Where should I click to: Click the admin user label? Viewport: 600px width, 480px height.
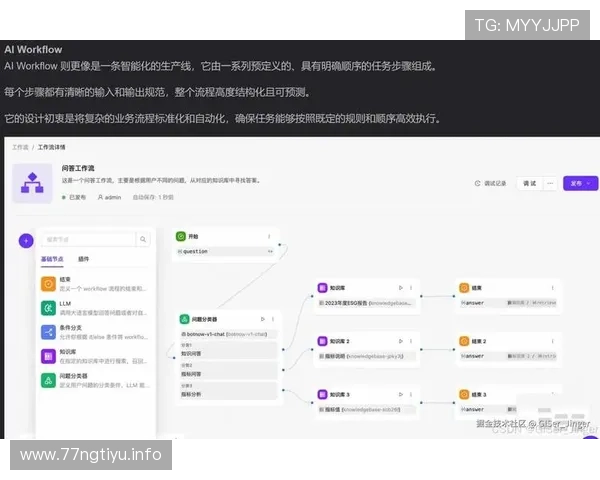[109, 198]
